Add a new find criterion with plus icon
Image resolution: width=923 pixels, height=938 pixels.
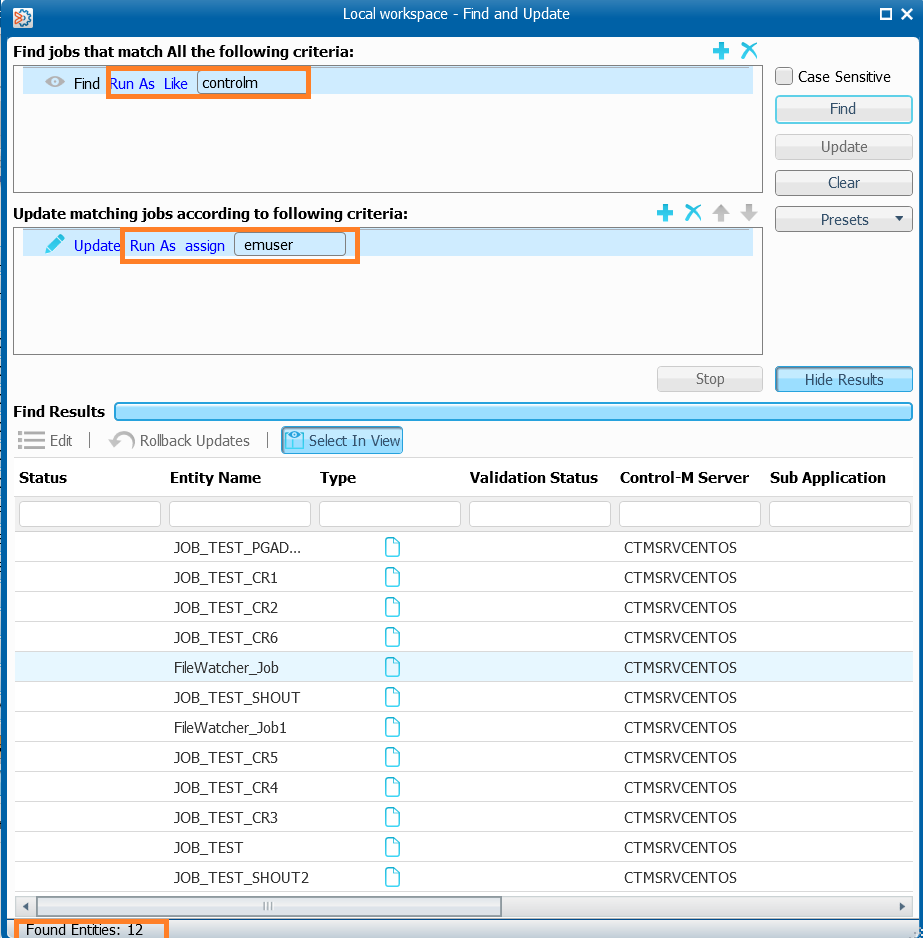pos(721,51)
